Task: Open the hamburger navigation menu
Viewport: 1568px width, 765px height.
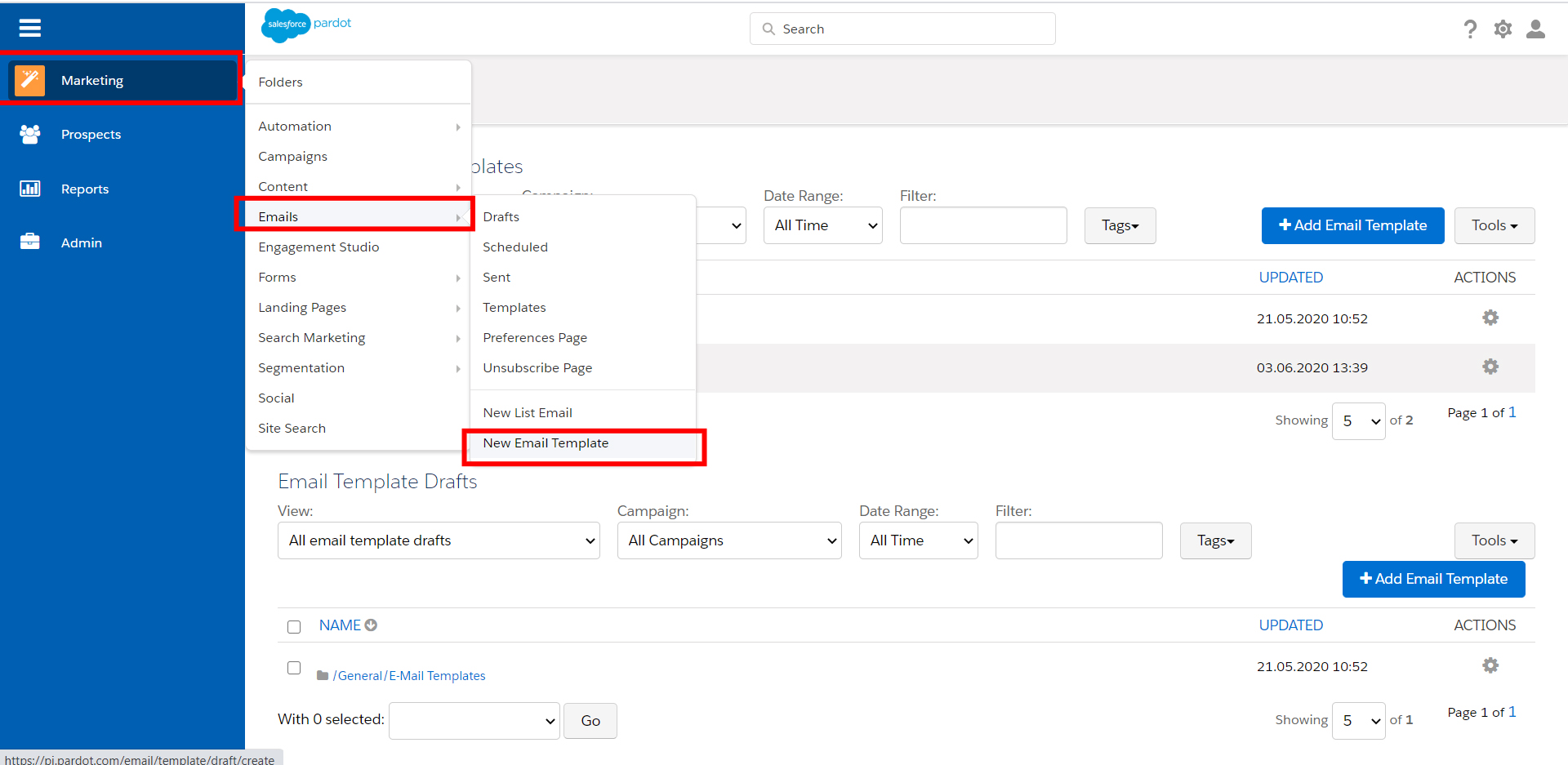Action: point(30,29)
